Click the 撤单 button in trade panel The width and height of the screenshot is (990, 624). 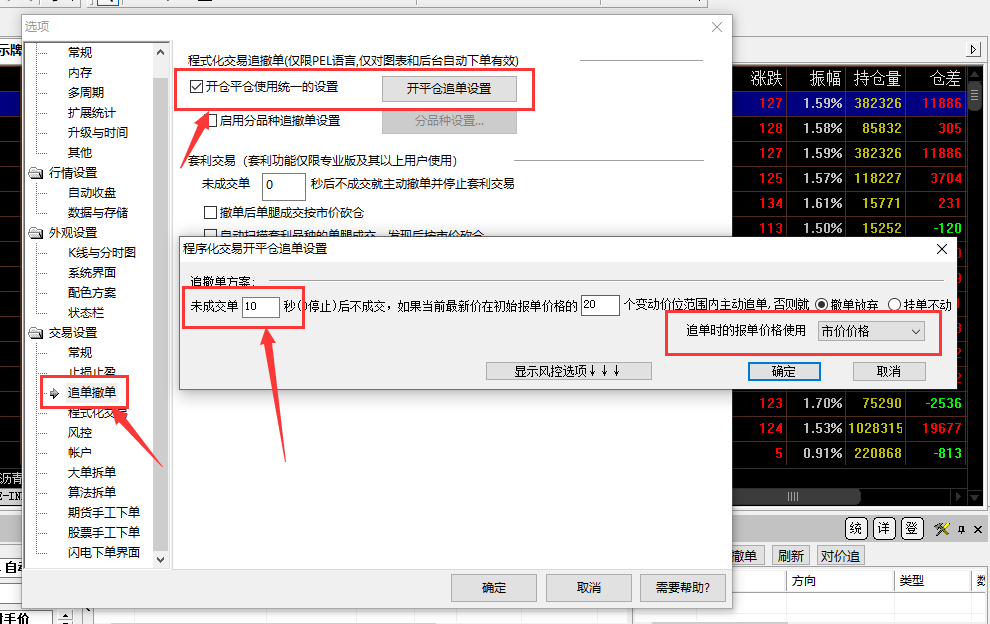[x=748, y=556]
